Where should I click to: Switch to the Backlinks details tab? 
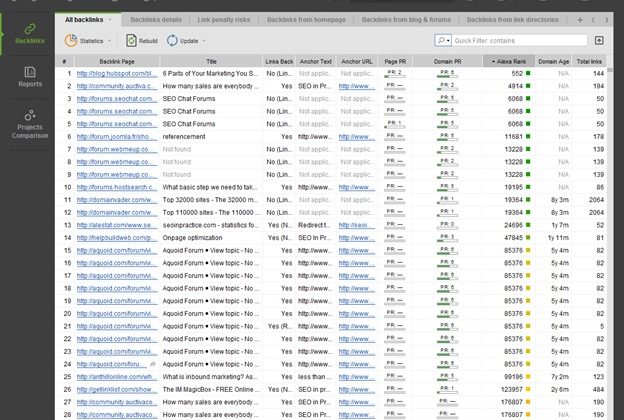point(156,20)
